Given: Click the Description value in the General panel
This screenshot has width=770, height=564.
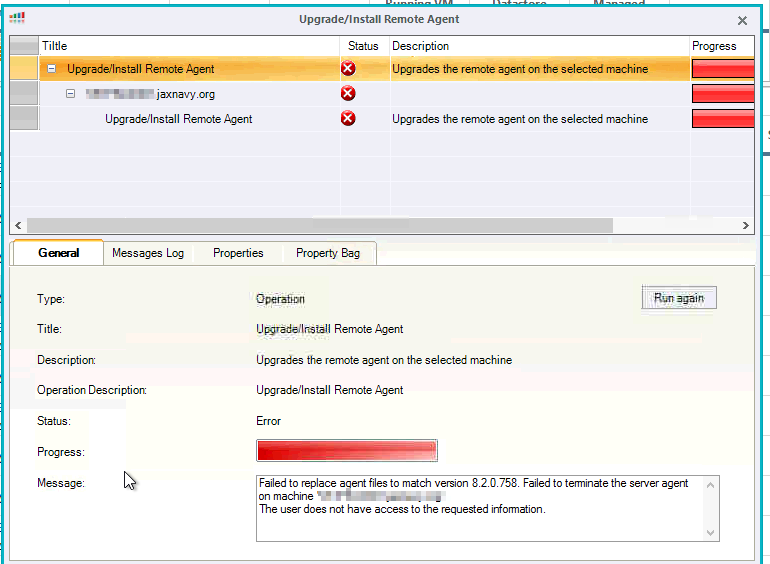Looking at the screenshot, I should click(x=384, y=360).
